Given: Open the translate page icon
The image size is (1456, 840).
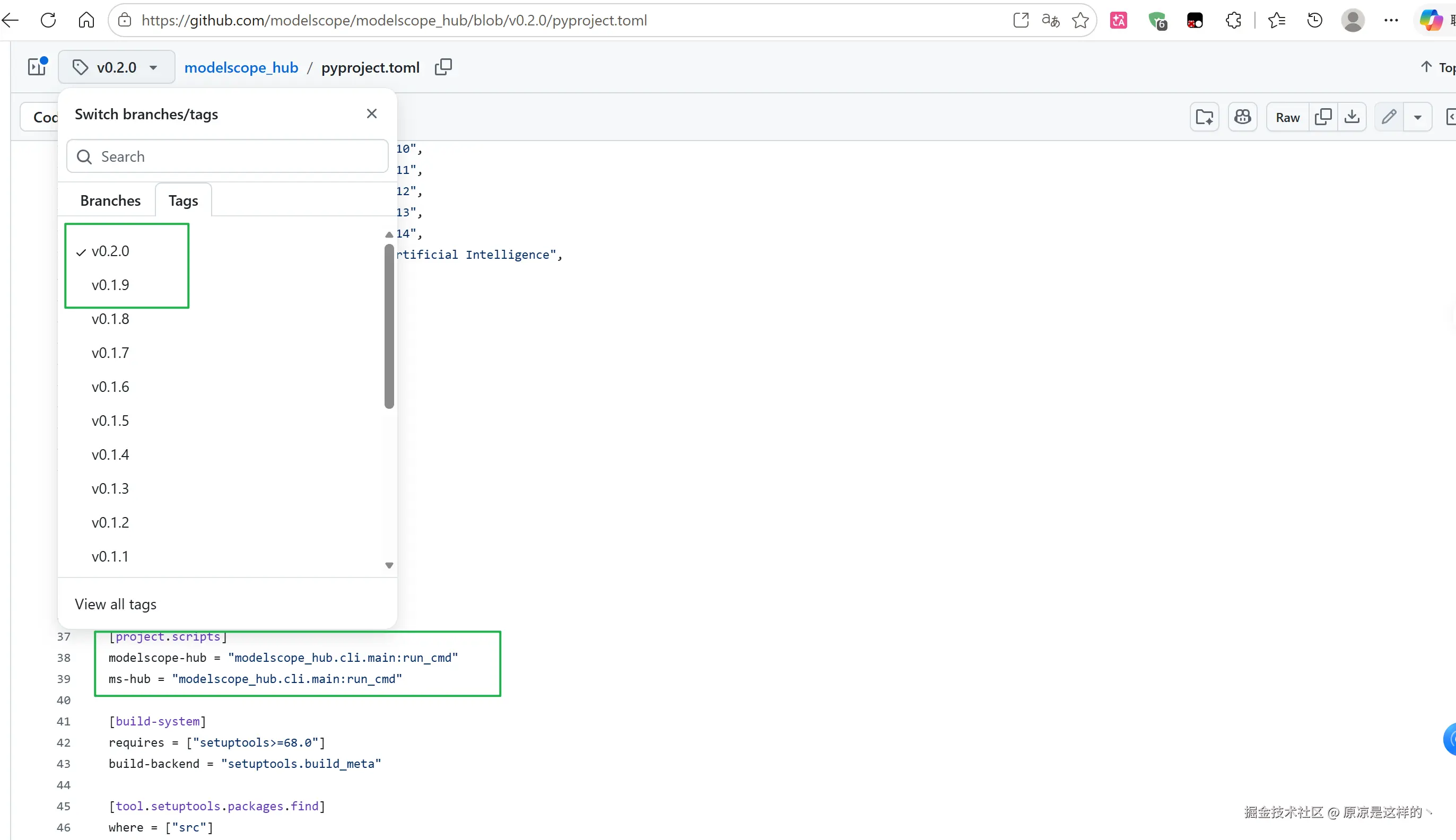Looking at the screenshot, I should 1050,20.
